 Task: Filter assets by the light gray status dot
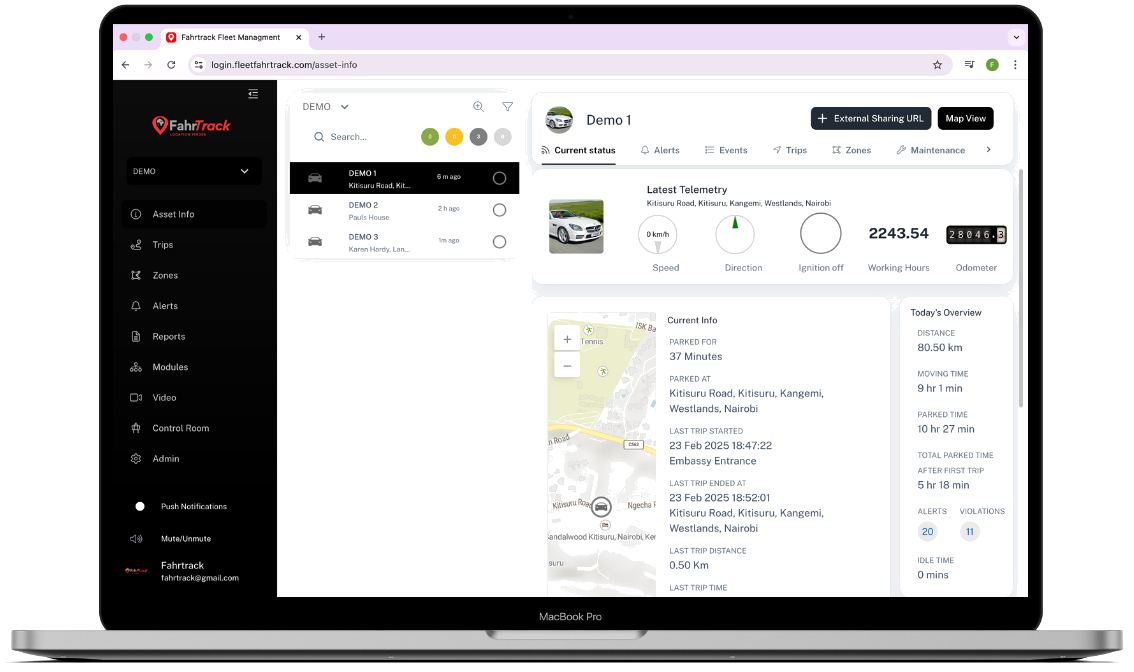point(503,136)
